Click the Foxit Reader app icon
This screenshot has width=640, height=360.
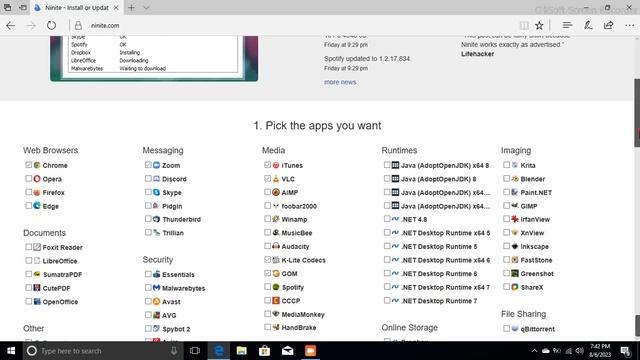coord(37,247)
